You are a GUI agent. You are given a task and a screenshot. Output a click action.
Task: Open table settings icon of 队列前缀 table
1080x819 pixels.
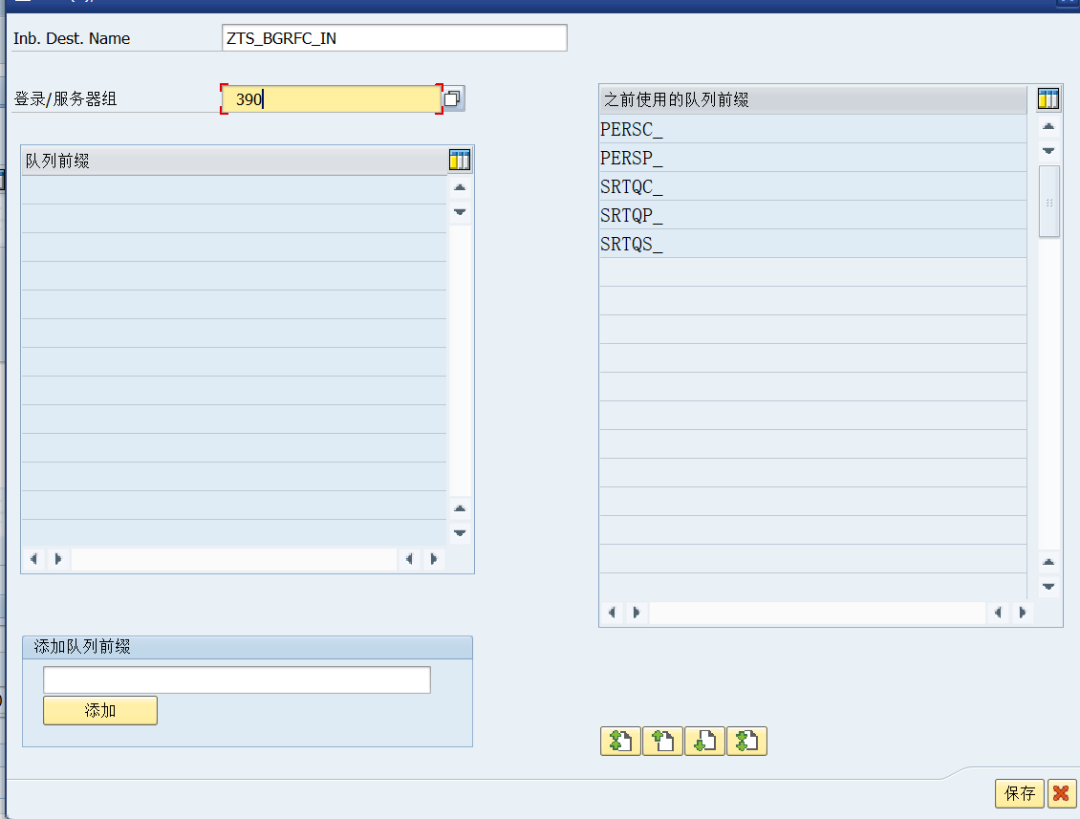point(459,160)
